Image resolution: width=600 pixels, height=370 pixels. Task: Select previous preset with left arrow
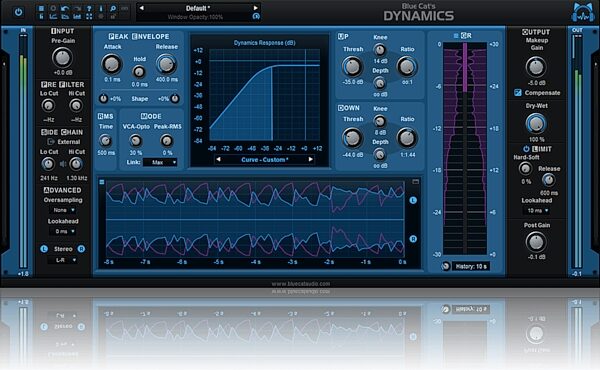click(142, 8)
